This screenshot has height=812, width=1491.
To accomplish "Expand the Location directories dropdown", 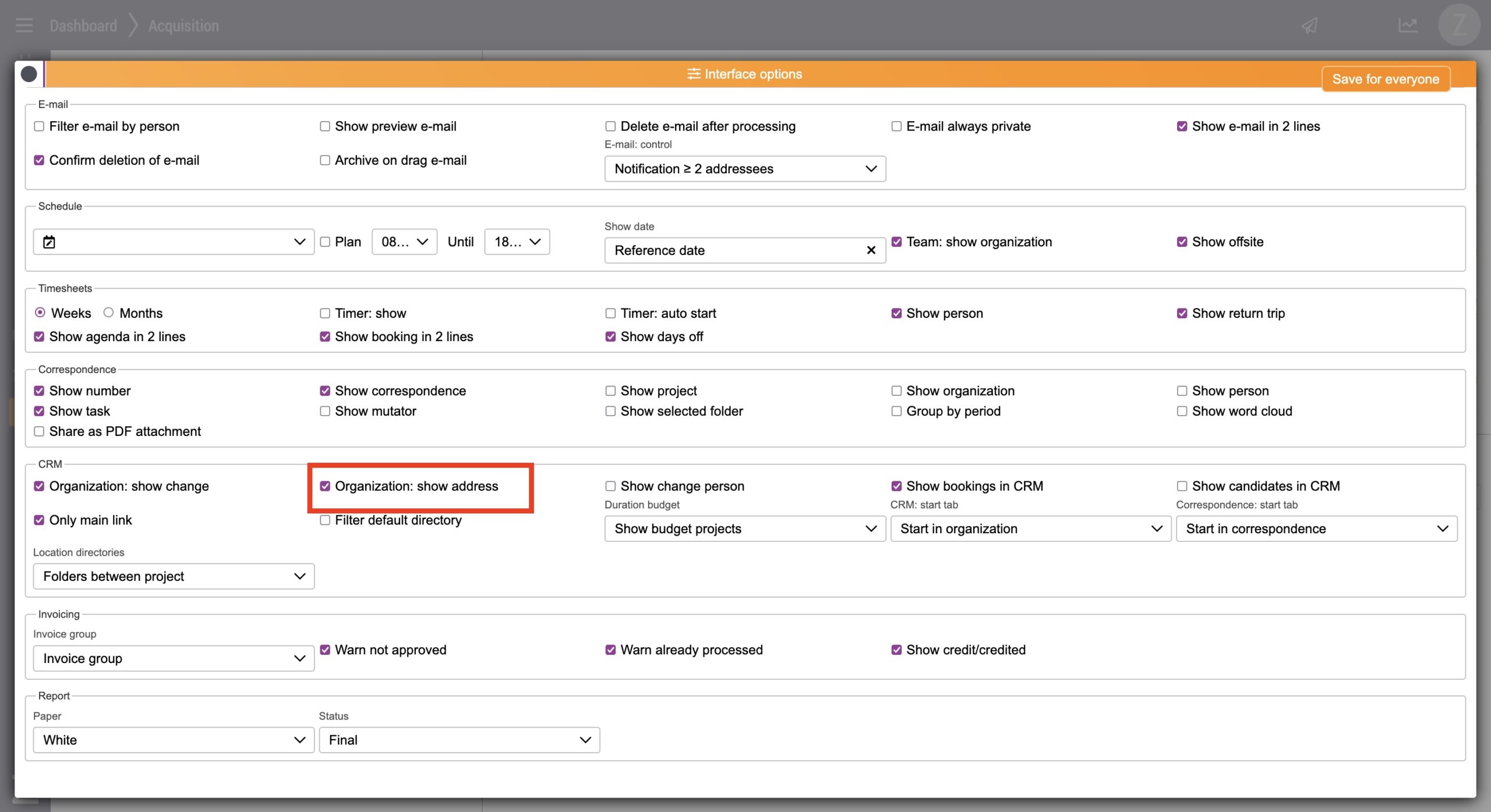I will click(174, 576).
